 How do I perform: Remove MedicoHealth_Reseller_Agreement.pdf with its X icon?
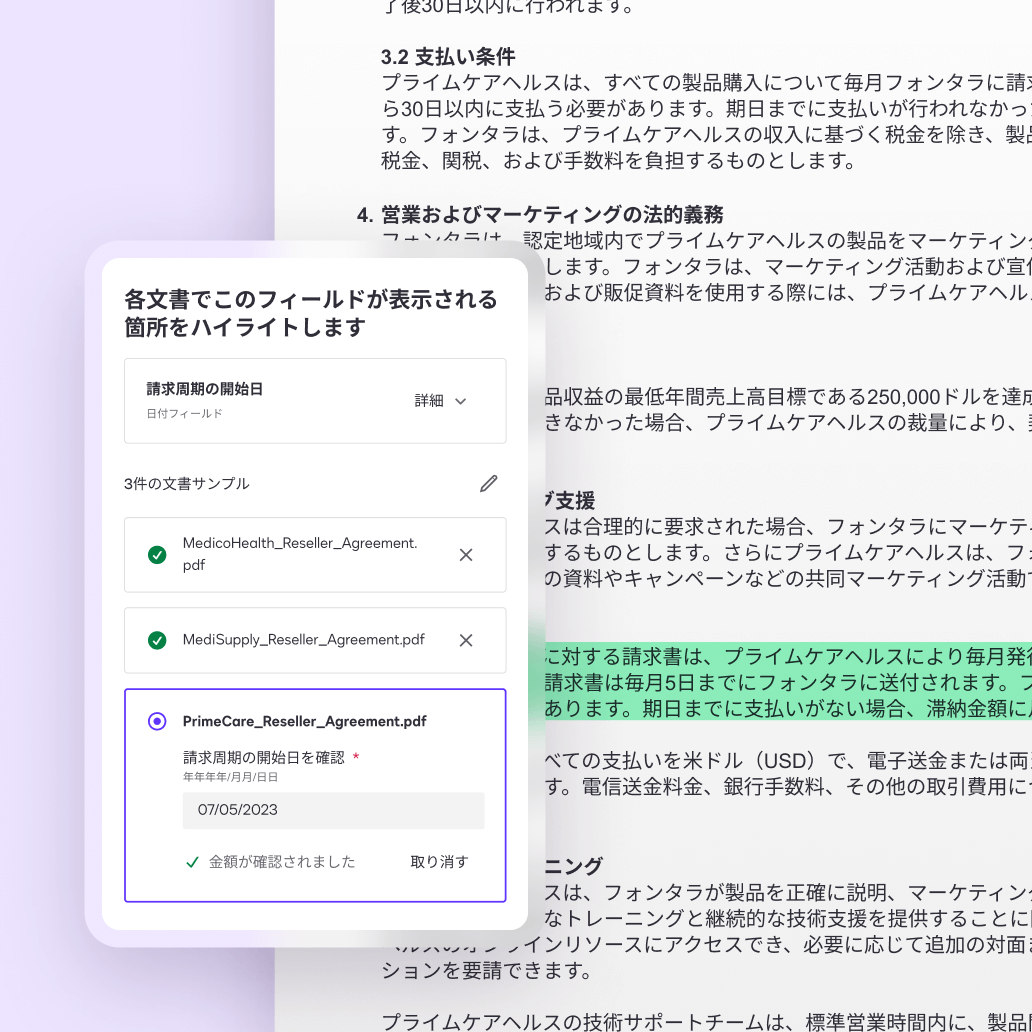point(466,554)
